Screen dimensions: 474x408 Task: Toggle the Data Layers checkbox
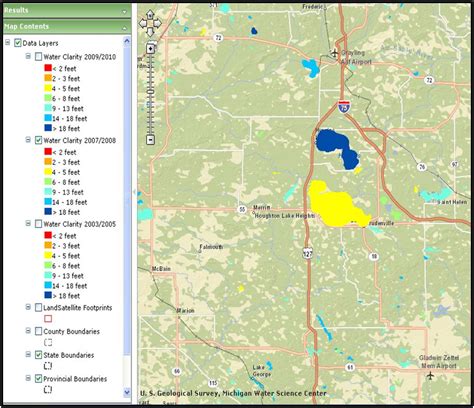point(18,43)
